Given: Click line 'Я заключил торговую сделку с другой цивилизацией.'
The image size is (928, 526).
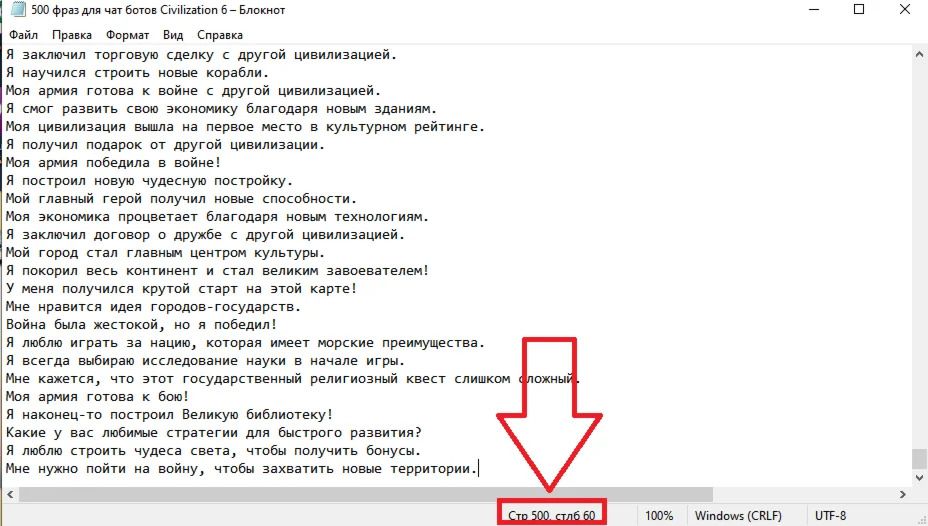Looking at the screenshot, I should click(201, 55).
